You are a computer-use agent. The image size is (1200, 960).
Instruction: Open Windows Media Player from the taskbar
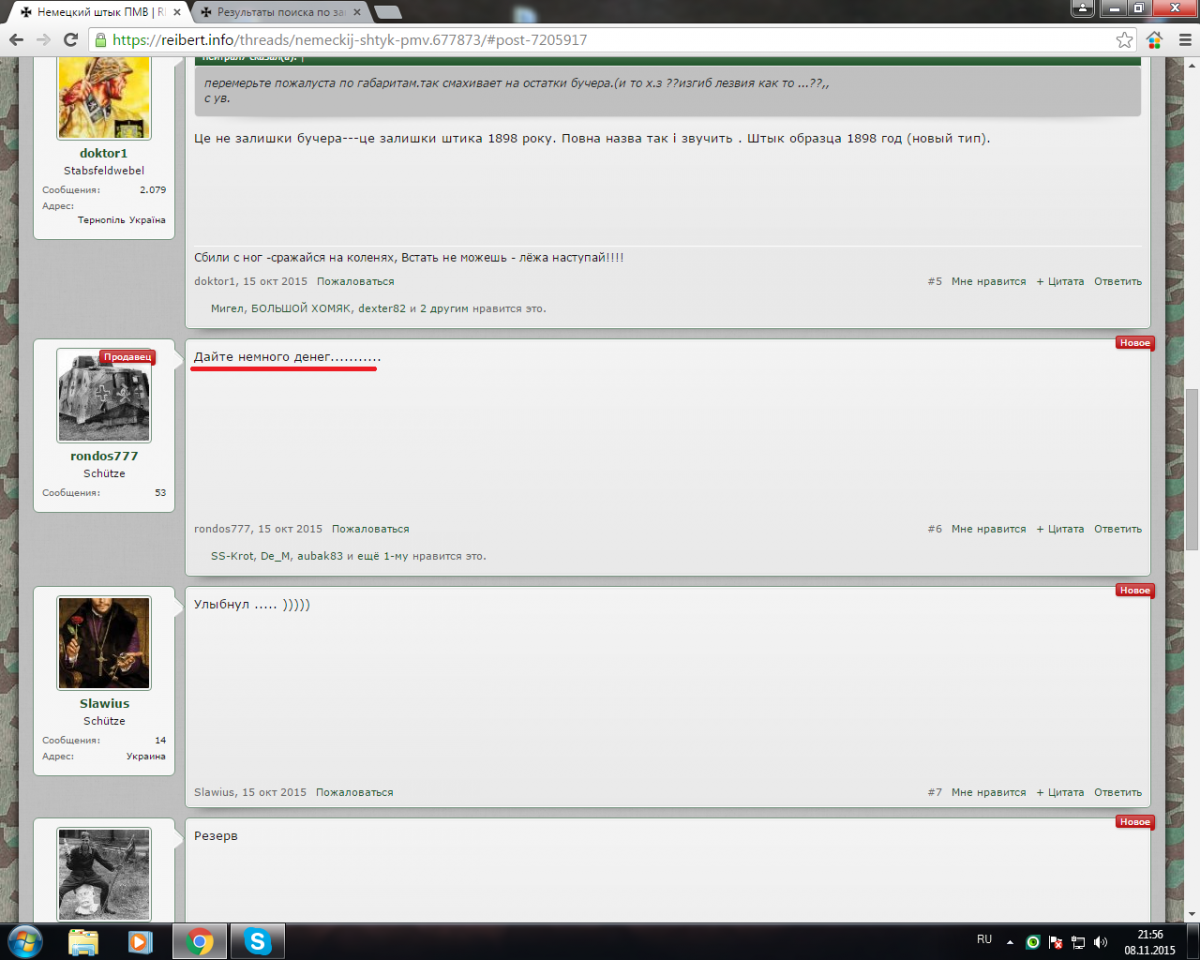click(x=141, y=941)
